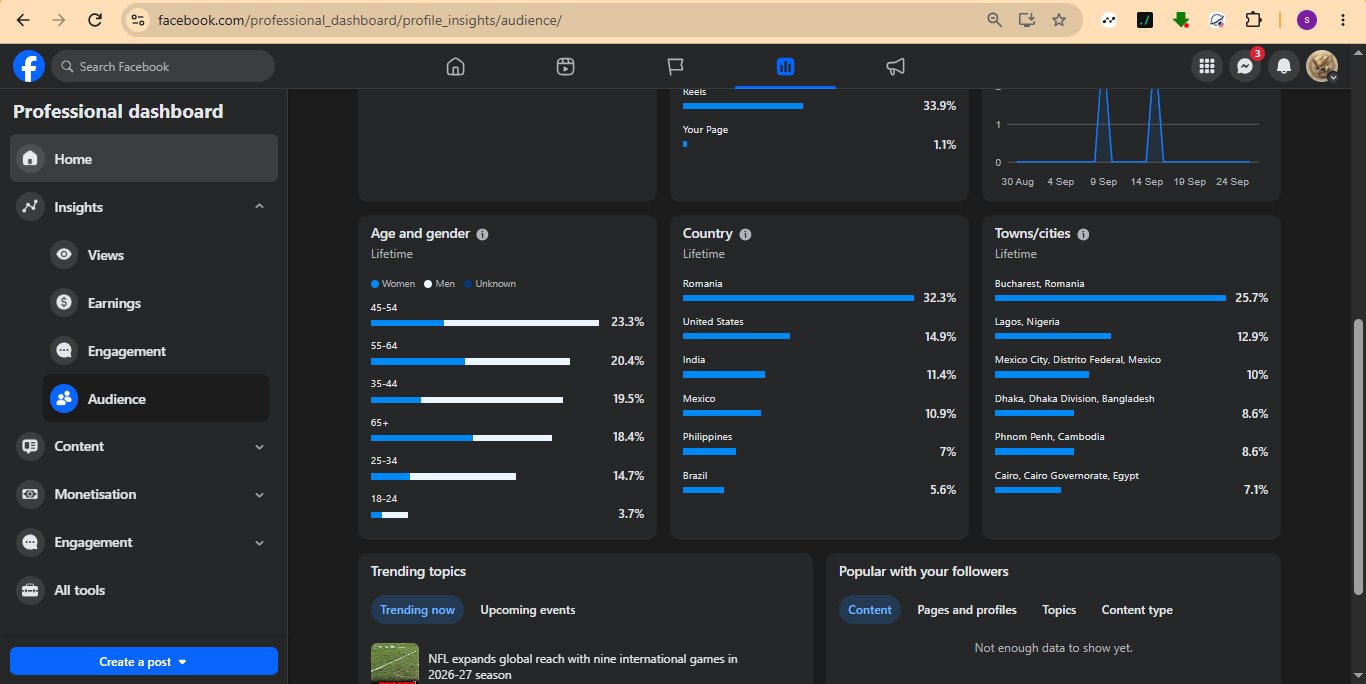The height and width of the screenshot is (684, 1366).
Task: Switch to the Upcoming events tab
Action: (528, 610)
